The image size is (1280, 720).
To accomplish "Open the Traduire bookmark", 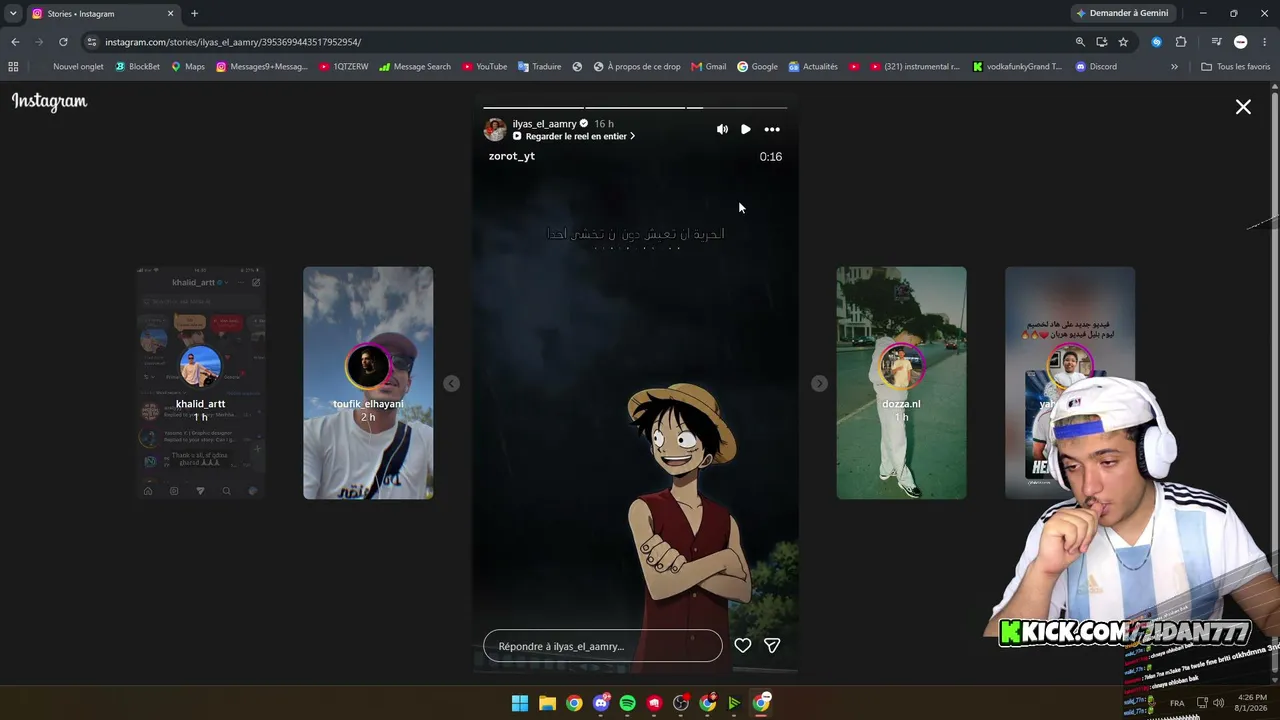I will [539, 67].
